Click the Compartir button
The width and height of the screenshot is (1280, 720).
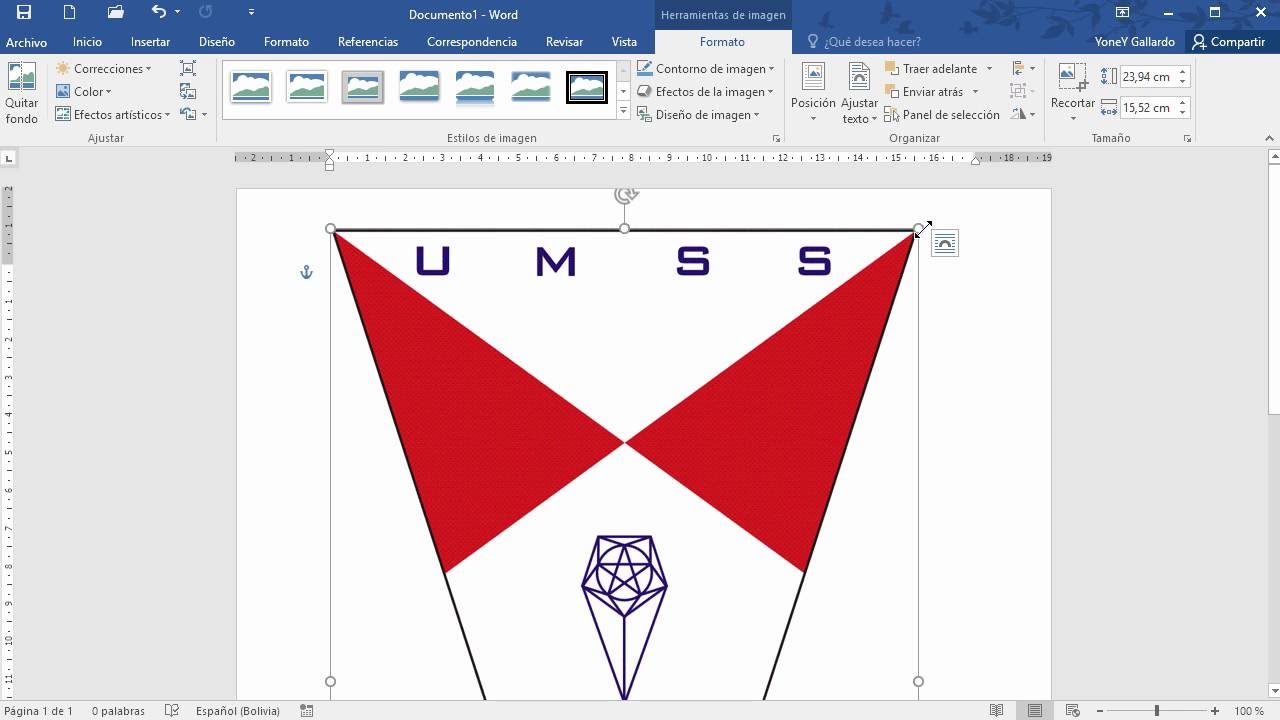click(1228, 42)
